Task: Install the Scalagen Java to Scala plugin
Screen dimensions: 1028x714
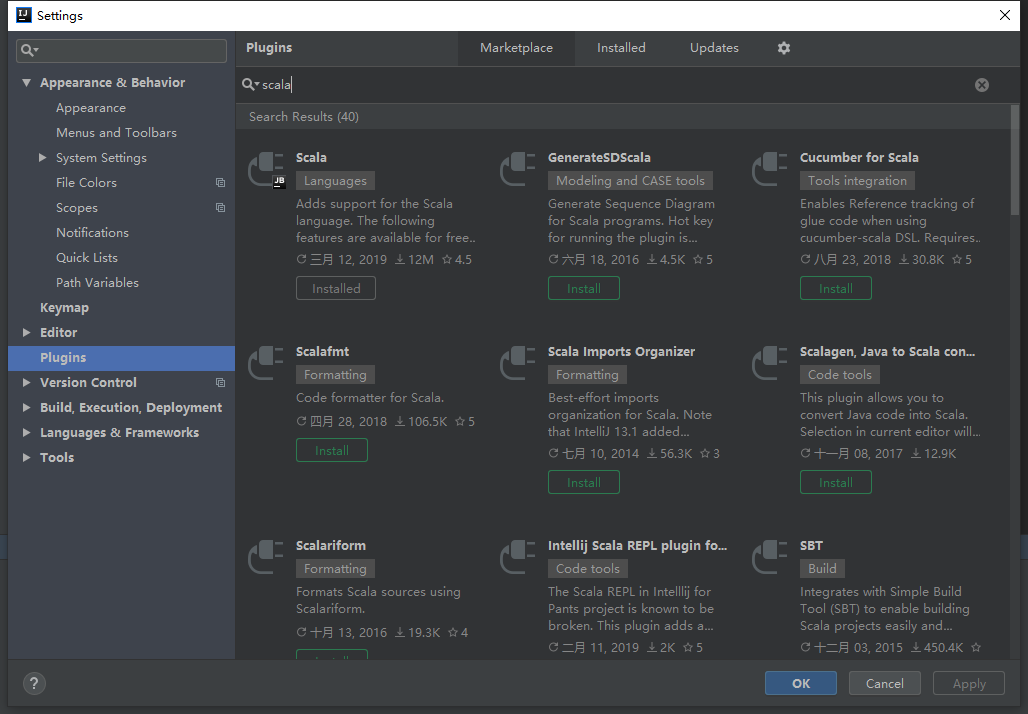Action: pyautogui.click(x=836, y=483)
